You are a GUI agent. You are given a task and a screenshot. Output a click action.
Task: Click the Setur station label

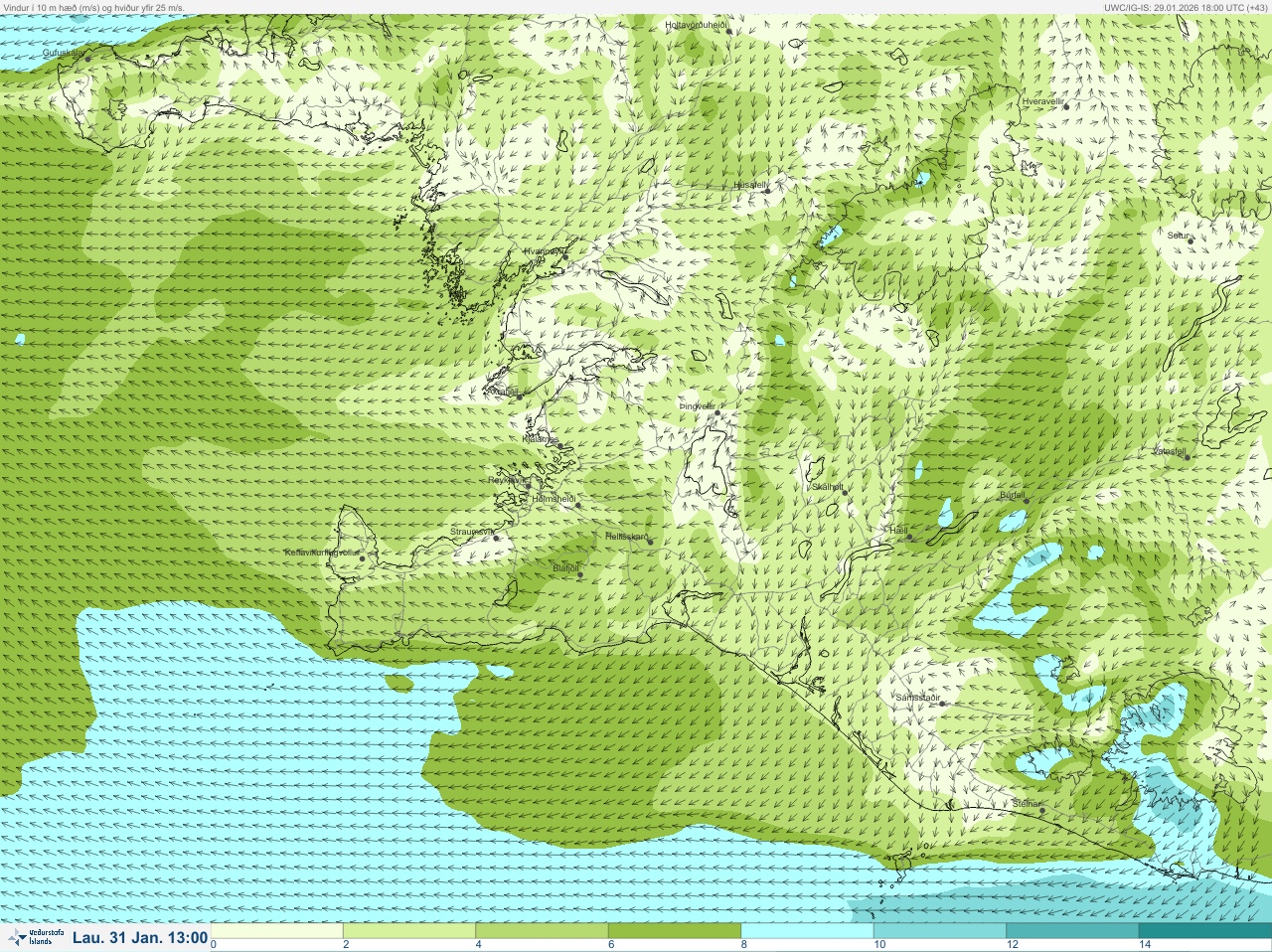[1178, 236]
